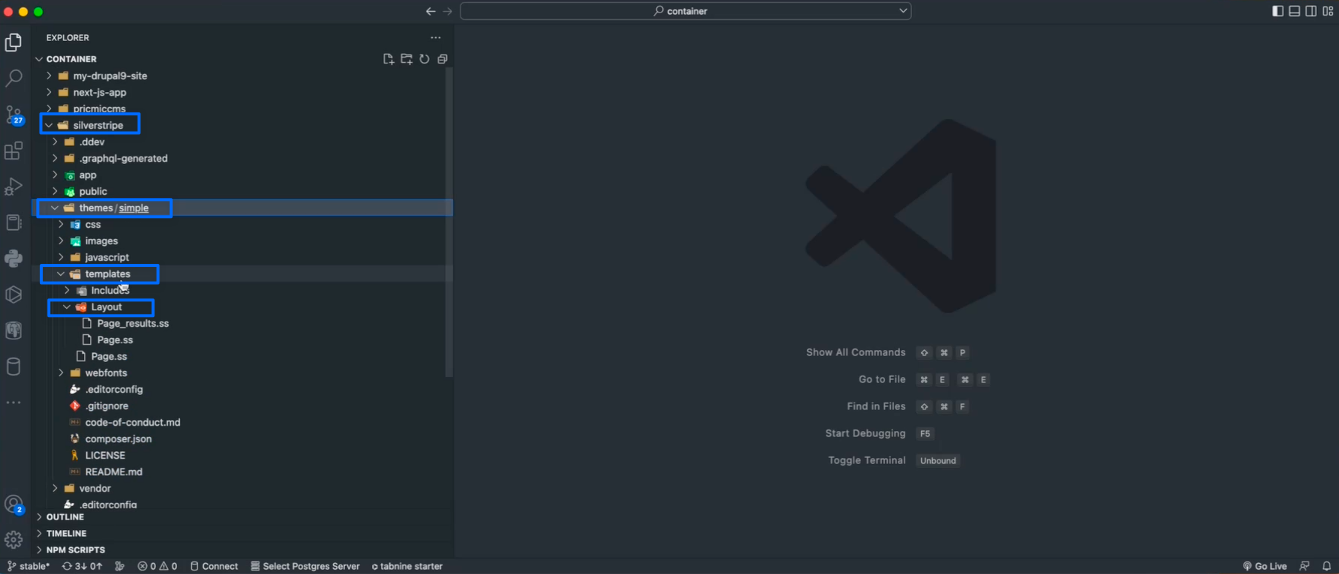Screen dimensions: 1339x574
Task: Expand the webfonts folder
Action: point(61,373)
